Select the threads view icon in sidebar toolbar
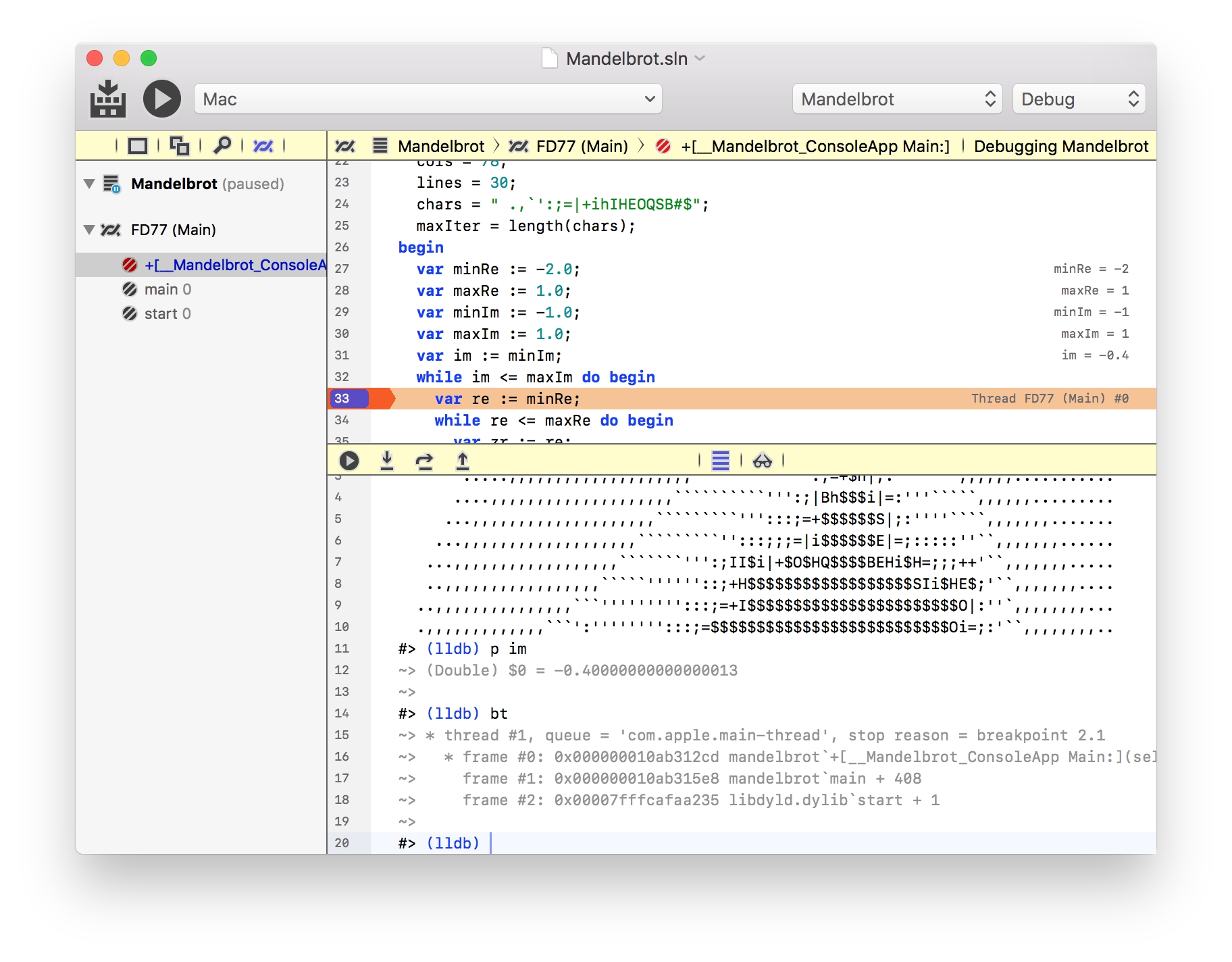Viewport: 1232px width, 962px height. tap(263, 145)
